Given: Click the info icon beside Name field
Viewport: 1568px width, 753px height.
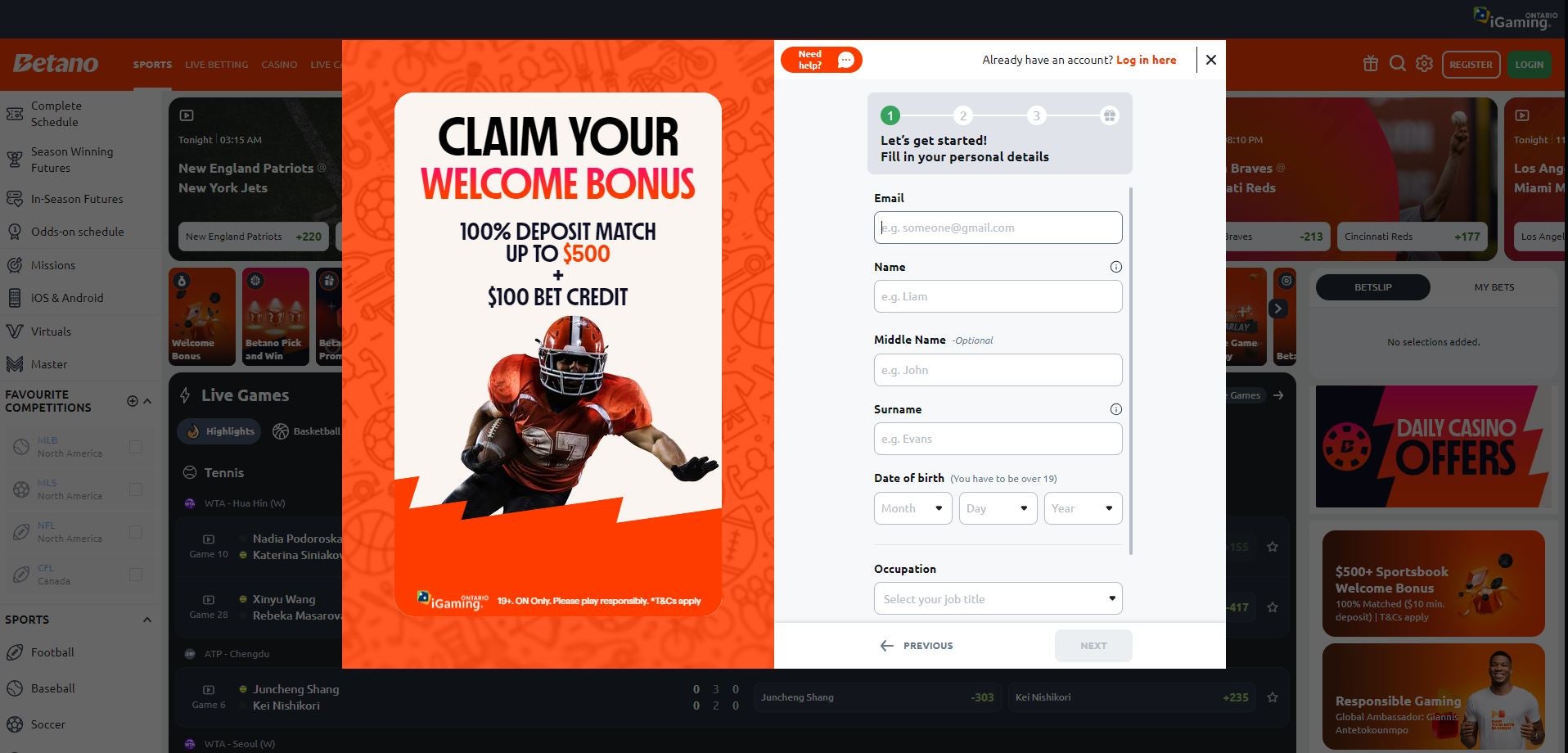Looking at the screenshot, I should coord(1115,267).
